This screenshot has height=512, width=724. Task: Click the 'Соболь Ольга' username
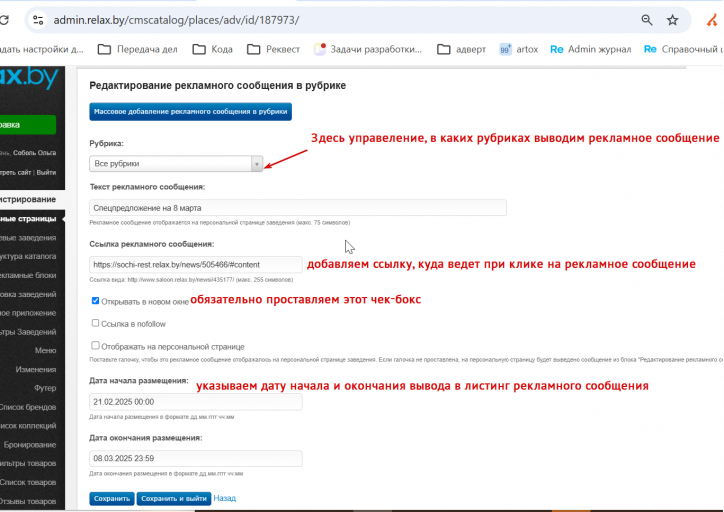[x=35, y=153]
